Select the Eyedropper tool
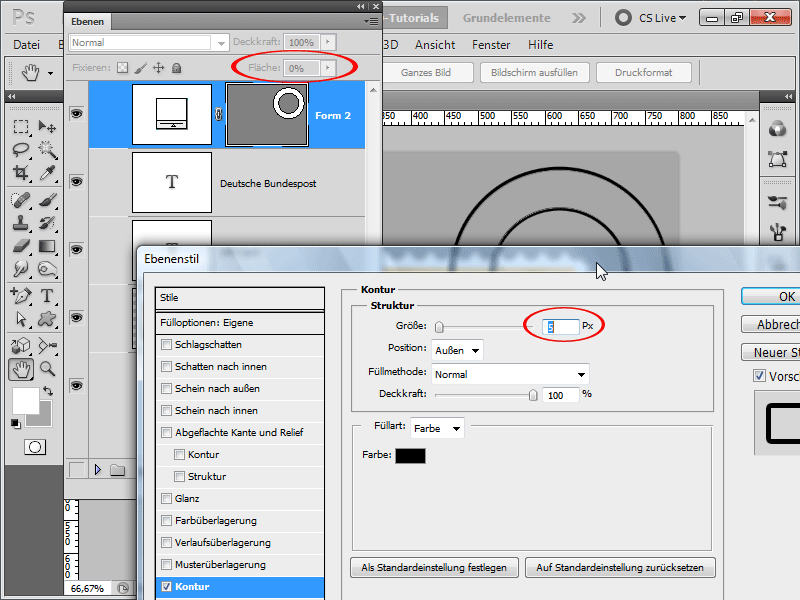800x600 pixels. (47, 173)
